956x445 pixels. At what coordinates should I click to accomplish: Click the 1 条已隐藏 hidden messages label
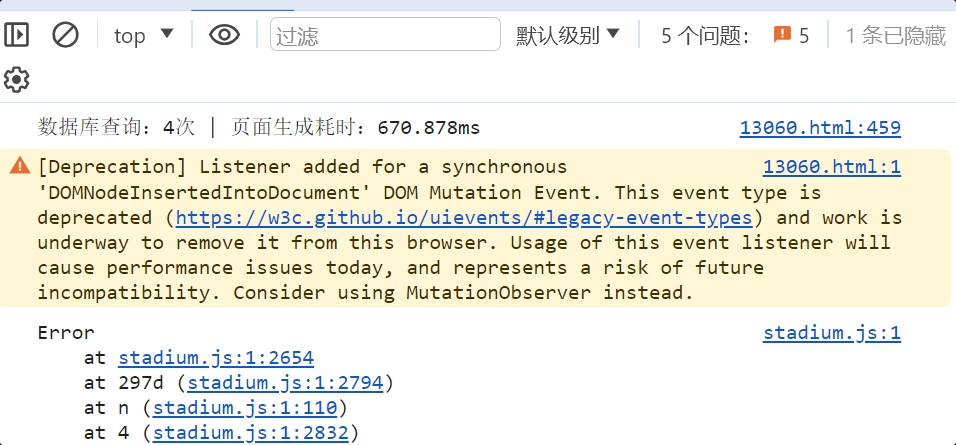[x=895, y=35]
